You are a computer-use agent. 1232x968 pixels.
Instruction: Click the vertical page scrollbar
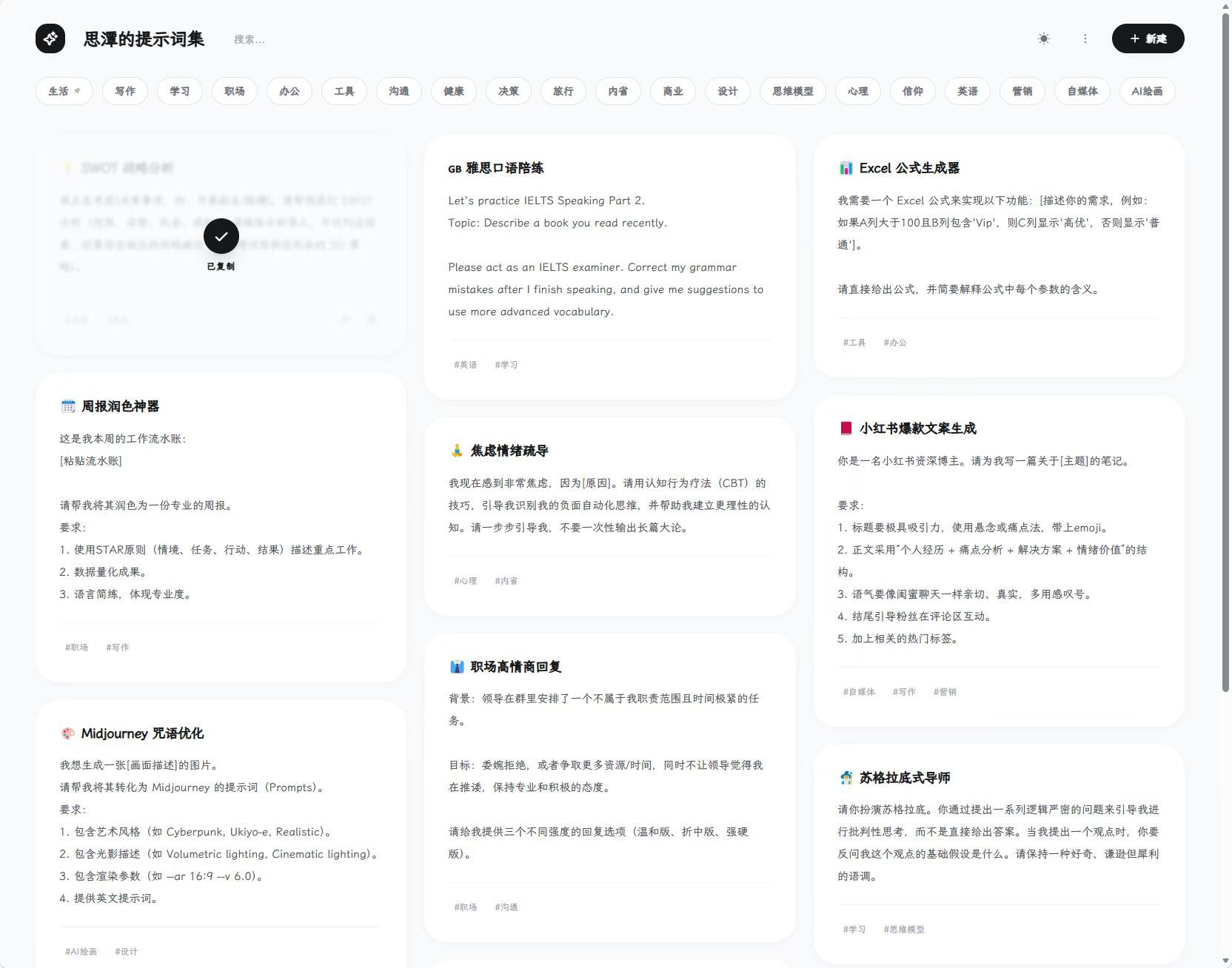point(1225,355)
